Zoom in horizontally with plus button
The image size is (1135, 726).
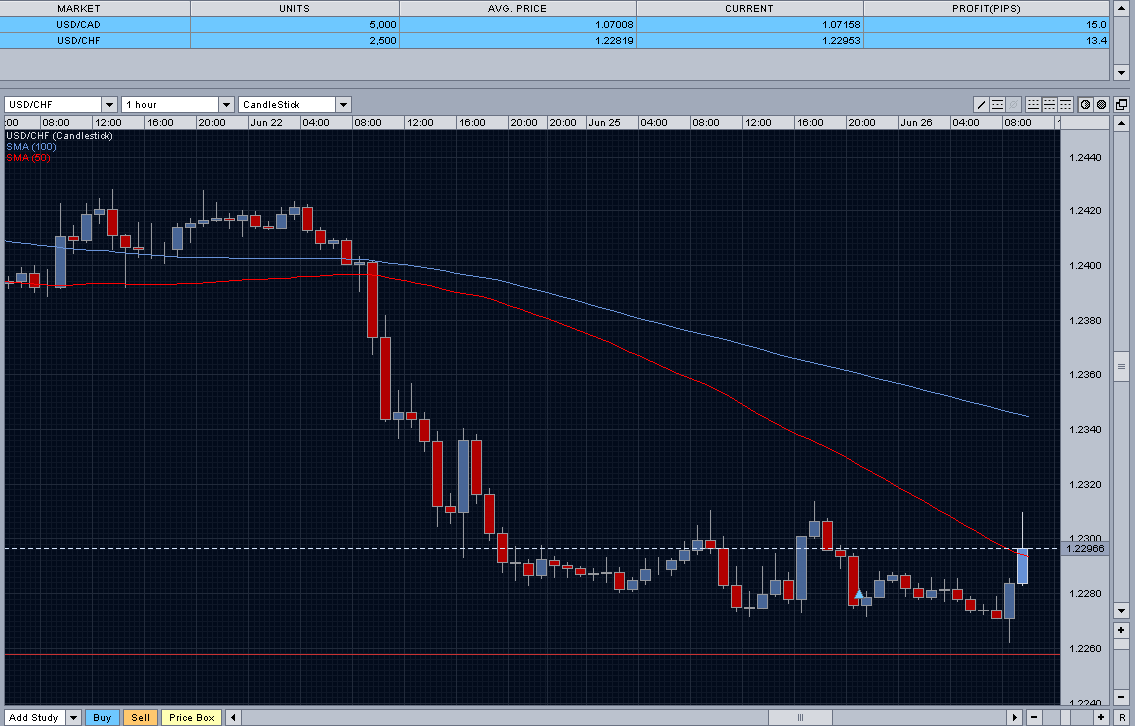pyautogui.click(x=1101, y=717)
